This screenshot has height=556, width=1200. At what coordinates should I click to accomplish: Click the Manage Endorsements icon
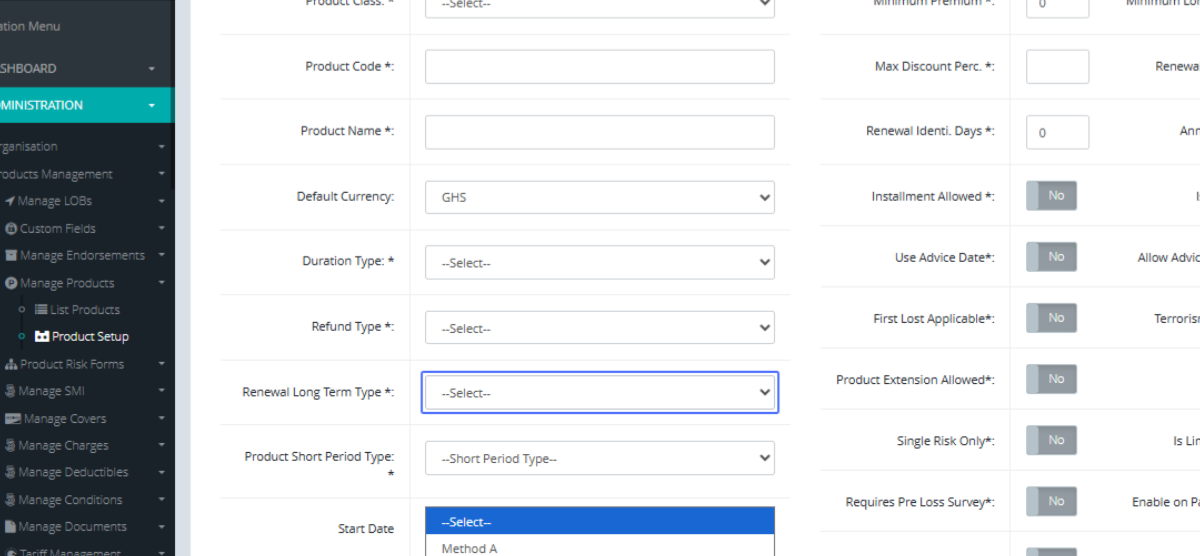tap(12, 256)
